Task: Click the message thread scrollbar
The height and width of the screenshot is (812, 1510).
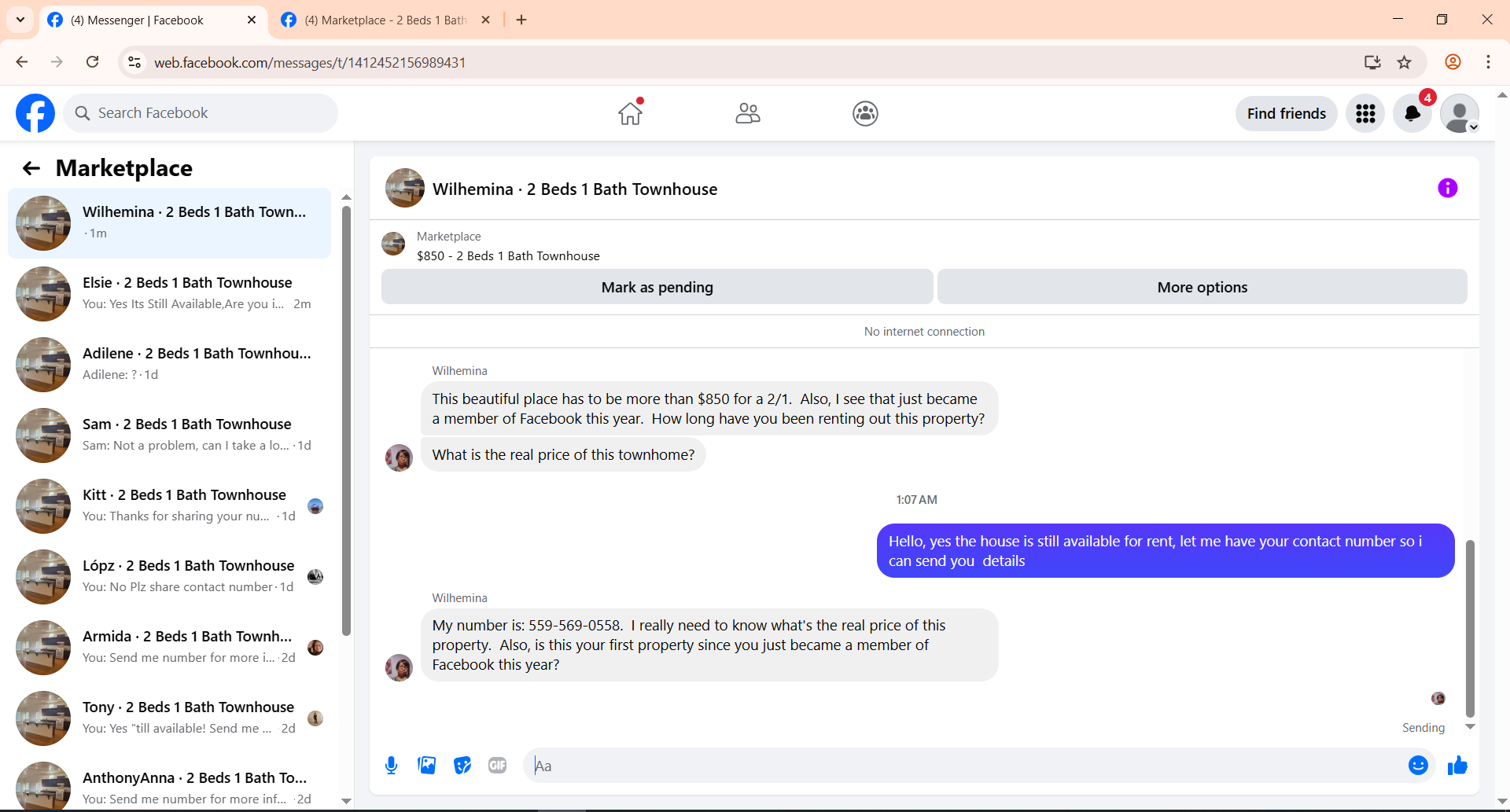Action: tap(1470, 627)
